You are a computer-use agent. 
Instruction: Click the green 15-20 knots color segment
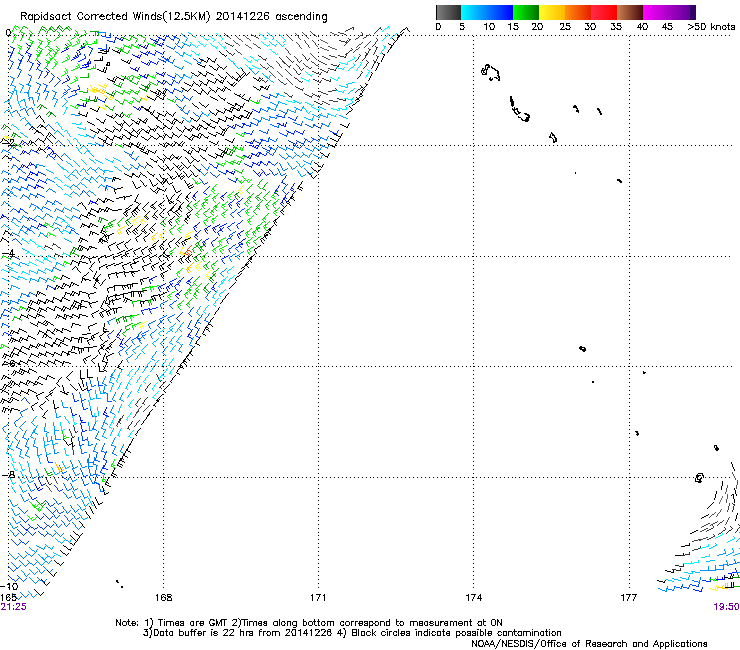(526, 12)
